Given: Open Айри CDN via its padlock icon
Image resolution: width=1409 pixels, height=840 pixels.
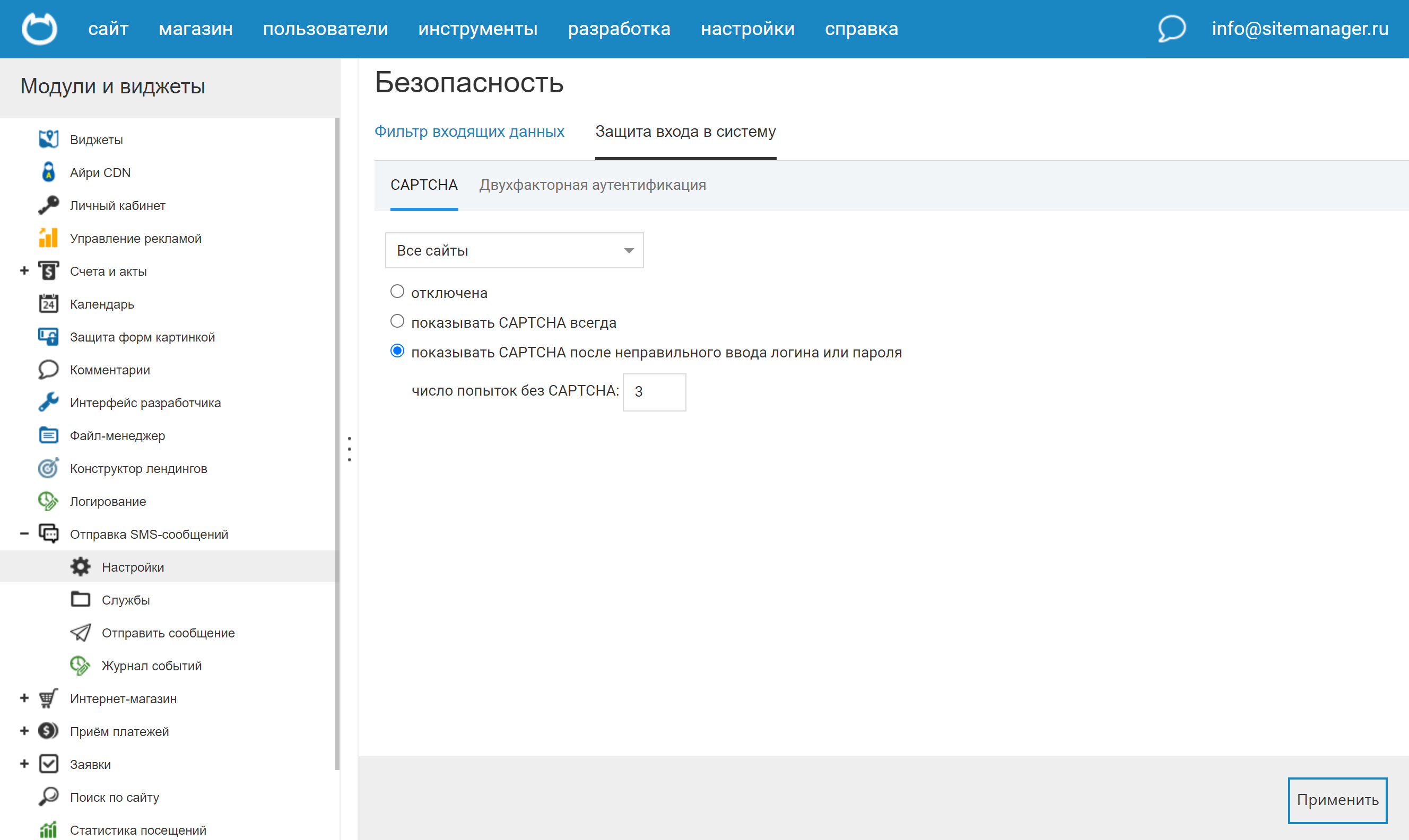Looking at the screenshot, I should click(49, 172).
